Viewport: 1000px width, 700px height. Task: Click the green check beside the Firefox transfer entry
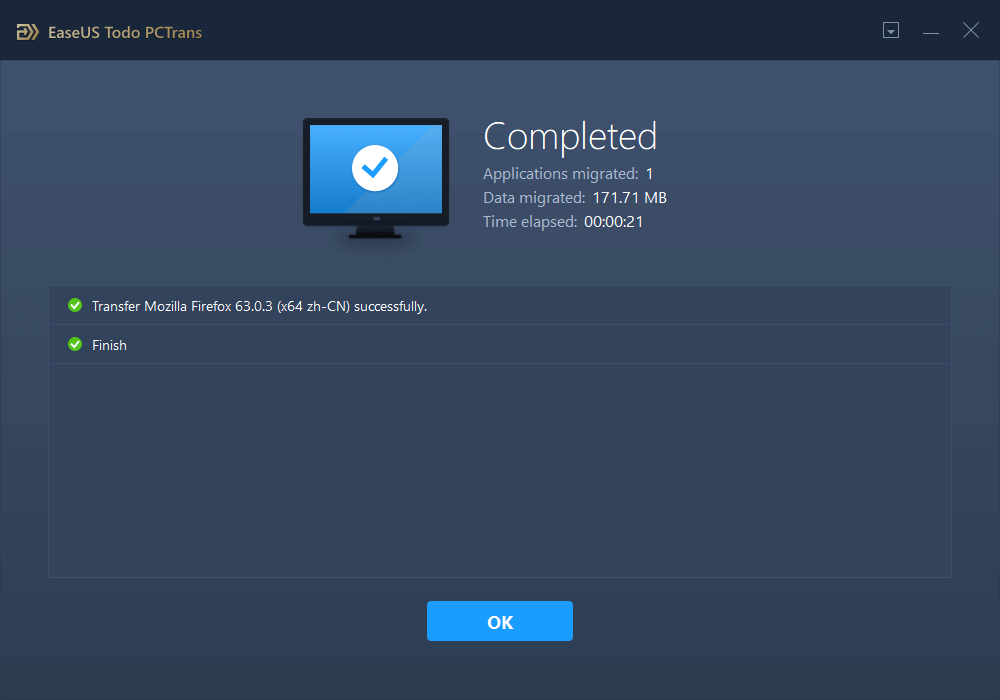tap(75, 305)
